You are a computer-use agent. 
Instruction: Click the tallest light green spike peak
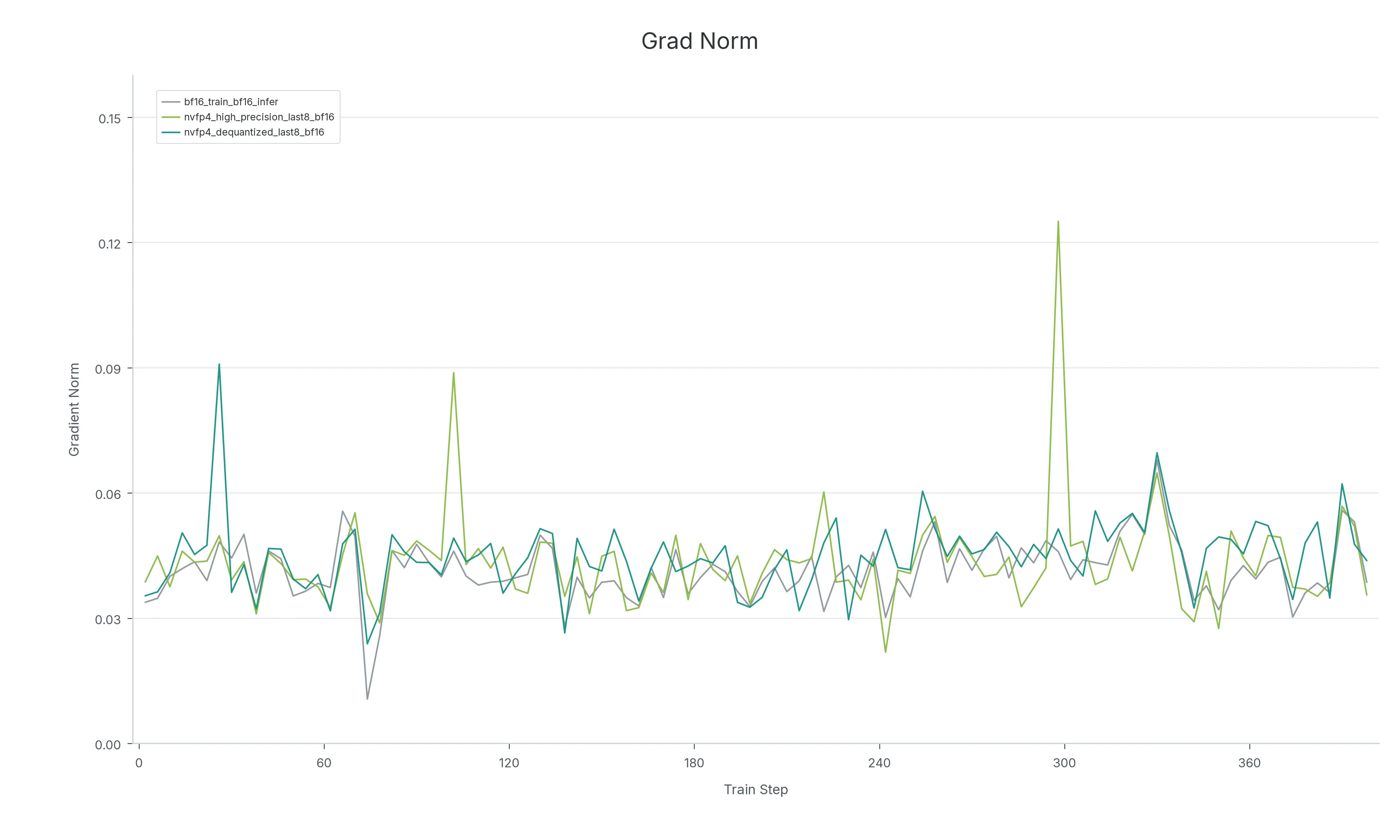pyautogui.click(x=1058, y=221)
